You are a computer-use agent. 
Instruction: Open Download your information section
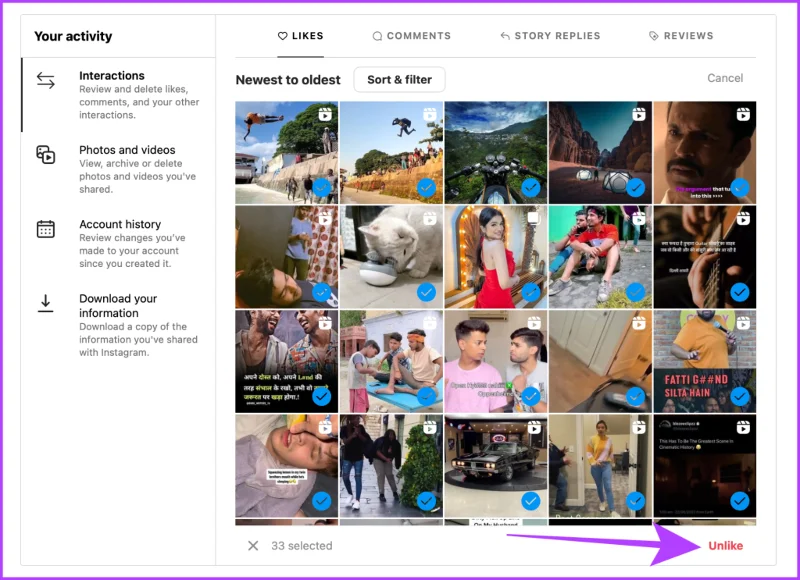(x=118, y=325)
